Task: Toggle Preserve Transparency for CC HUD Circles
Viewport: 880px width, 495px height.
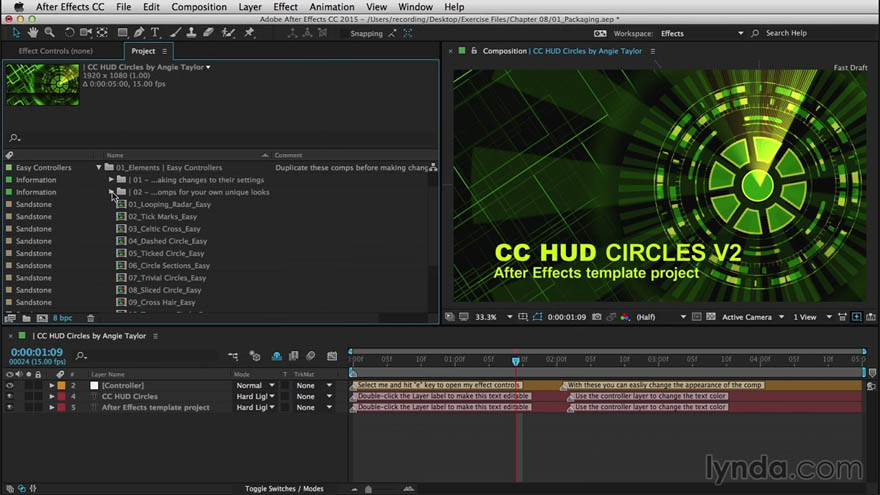Action: (285, 396)
